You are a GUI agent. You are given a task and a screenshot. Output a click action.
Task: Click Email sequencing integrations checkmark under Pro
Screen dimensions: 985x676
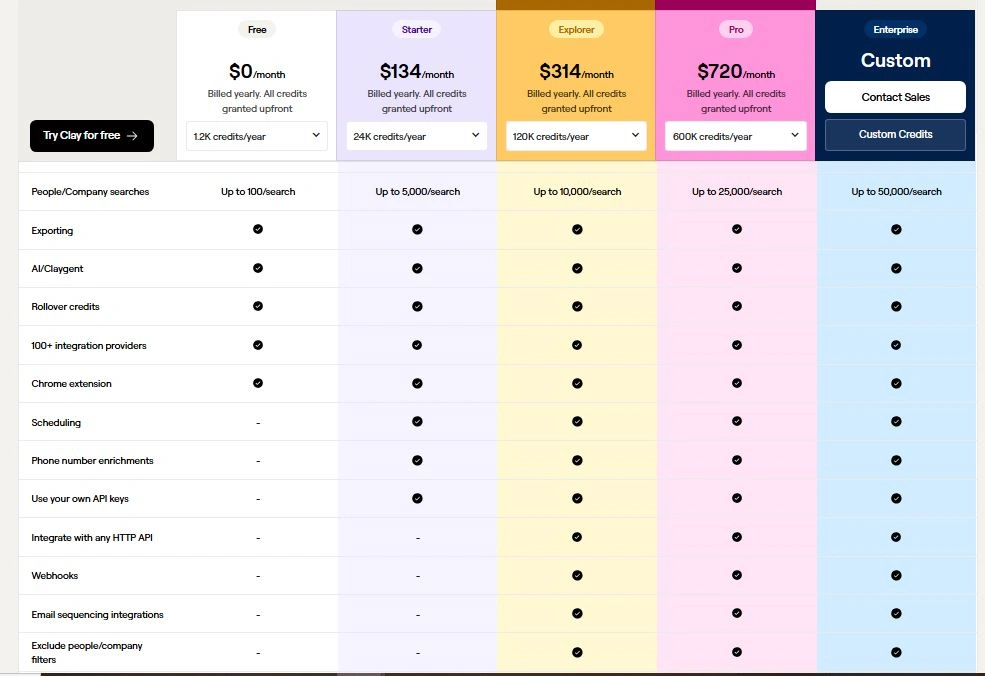point(737,614)
